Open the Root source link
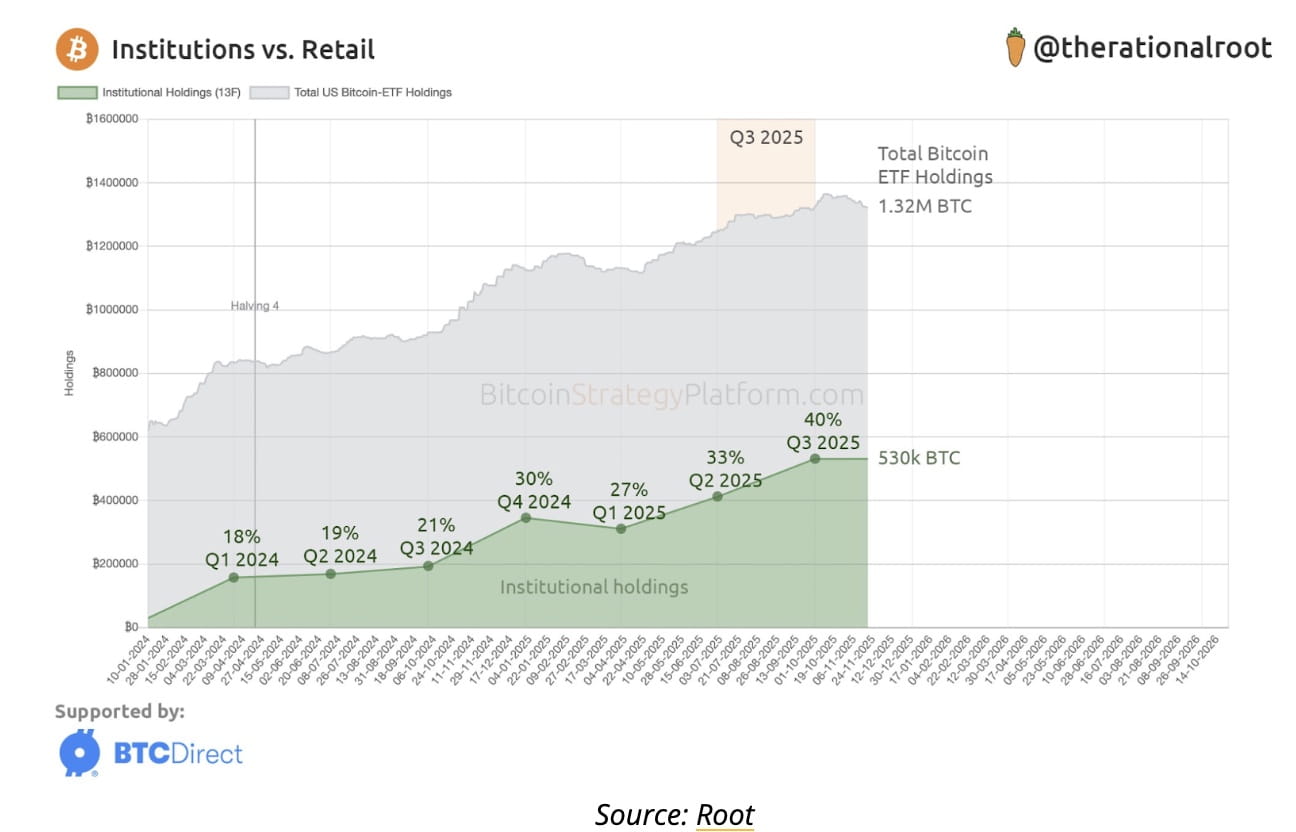The image size is (1296, 832). pyautogui.click(x=725, y=814)
